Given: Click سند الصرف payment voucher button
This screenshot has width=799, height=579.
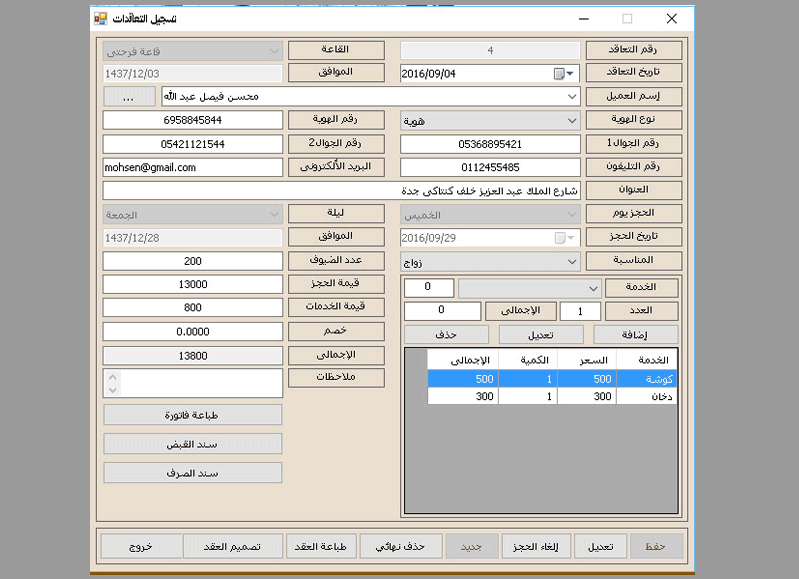Looking at the screenshot, I should coord(193,473).
